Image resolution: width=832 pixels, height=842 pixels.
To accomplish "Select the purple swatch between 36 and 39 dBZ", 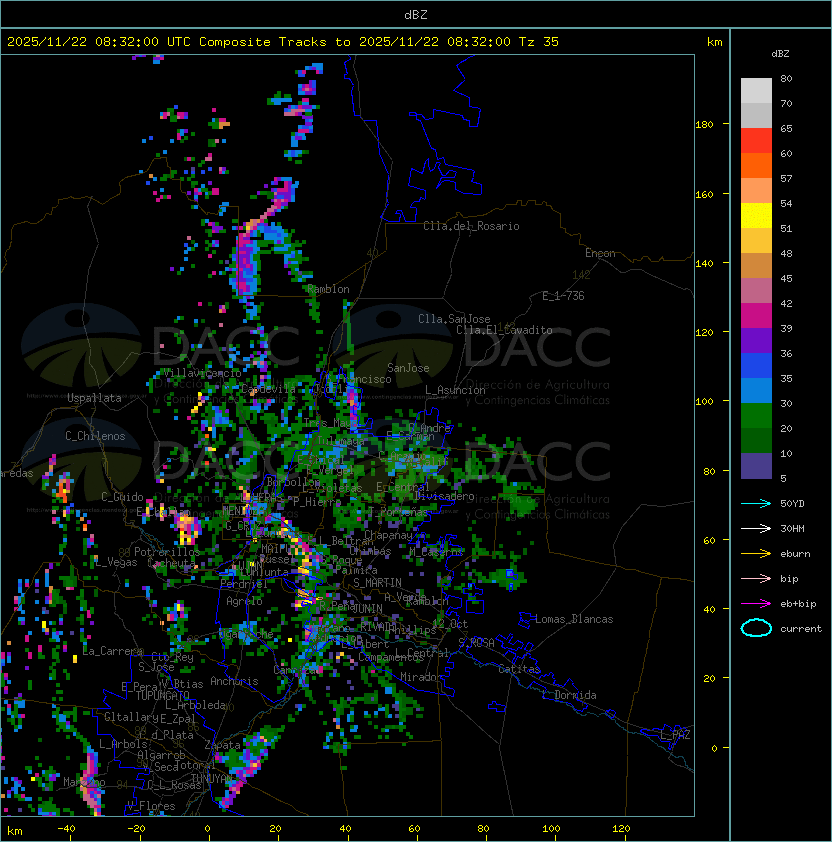I will 756,340.
